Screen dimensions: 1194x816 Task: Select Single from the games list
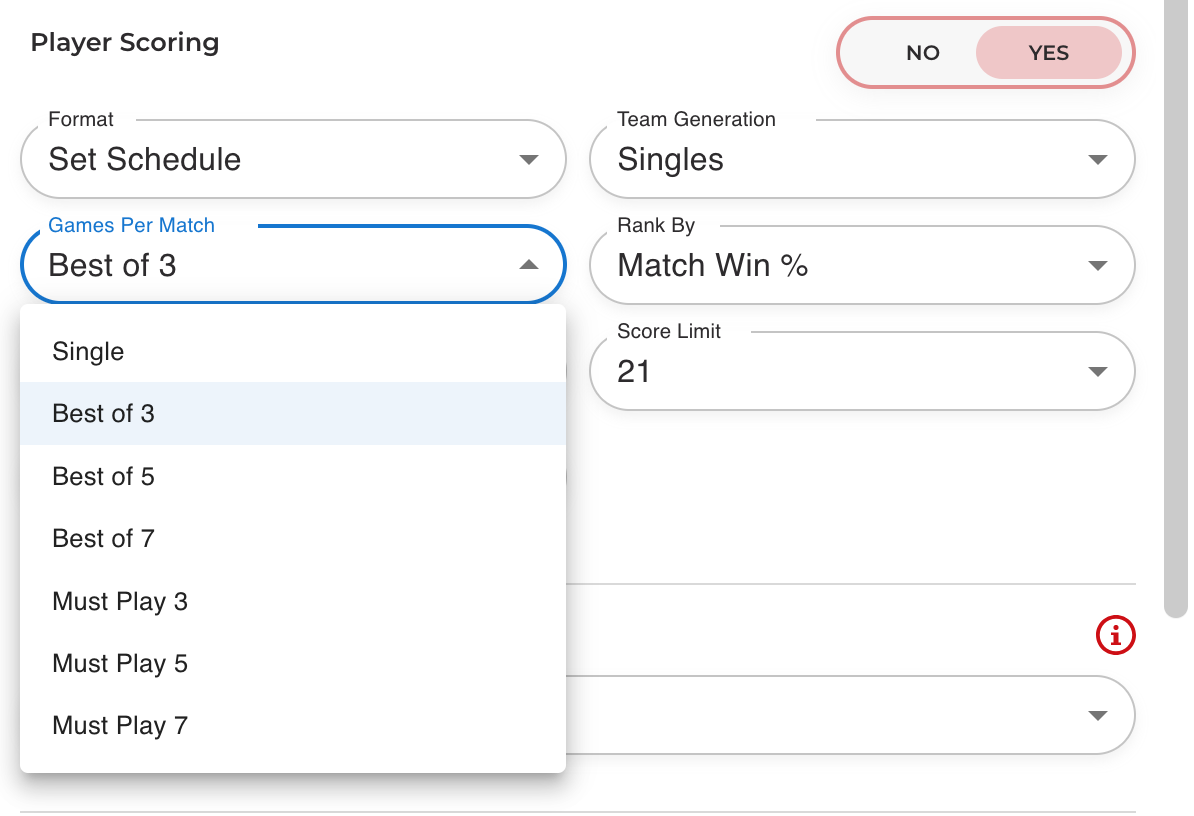point(89,352)
